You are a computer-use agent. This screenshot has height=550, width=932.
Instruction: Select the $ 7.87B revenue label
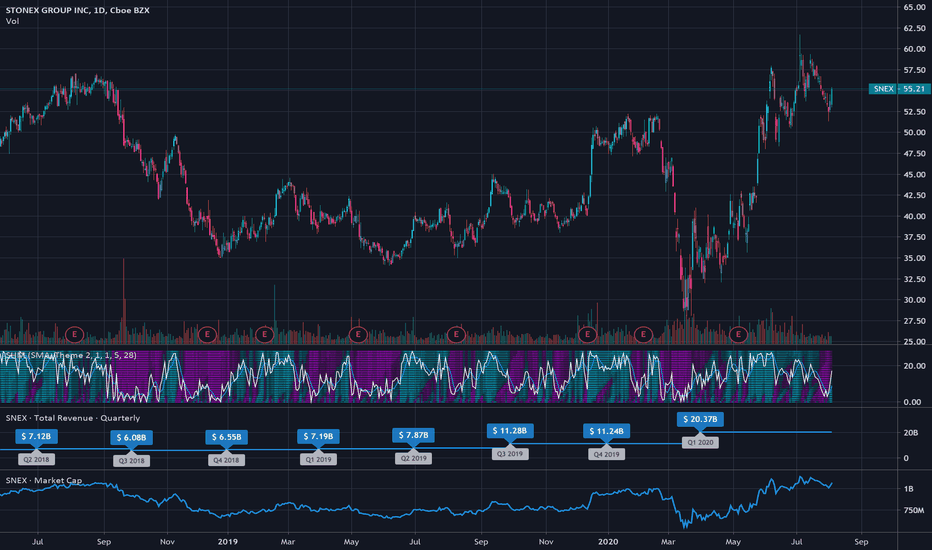pos(413,435)
